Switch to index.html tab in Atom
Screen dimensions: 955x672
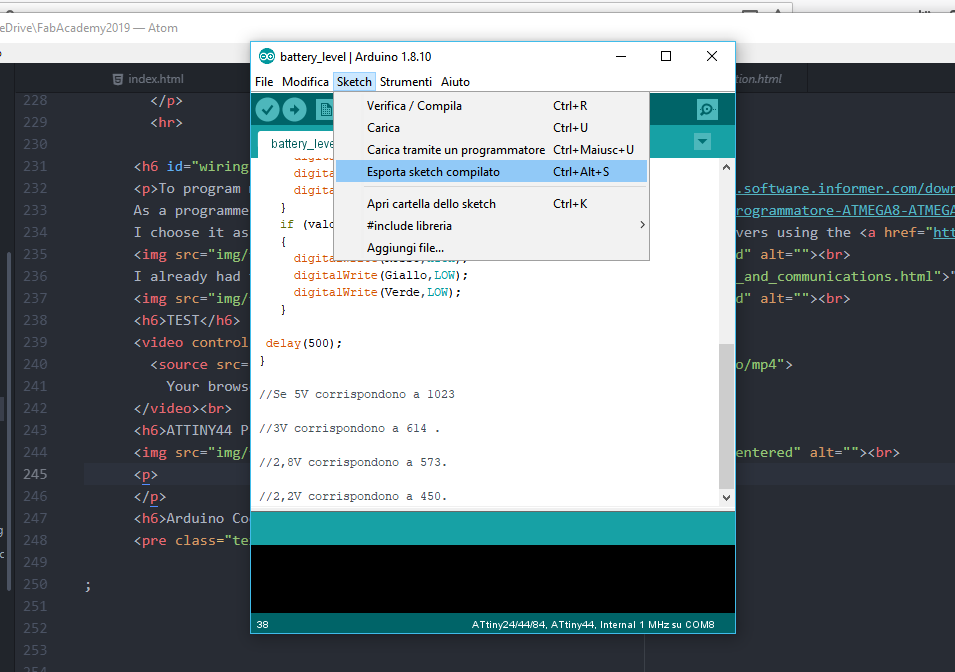coord(155,79)
